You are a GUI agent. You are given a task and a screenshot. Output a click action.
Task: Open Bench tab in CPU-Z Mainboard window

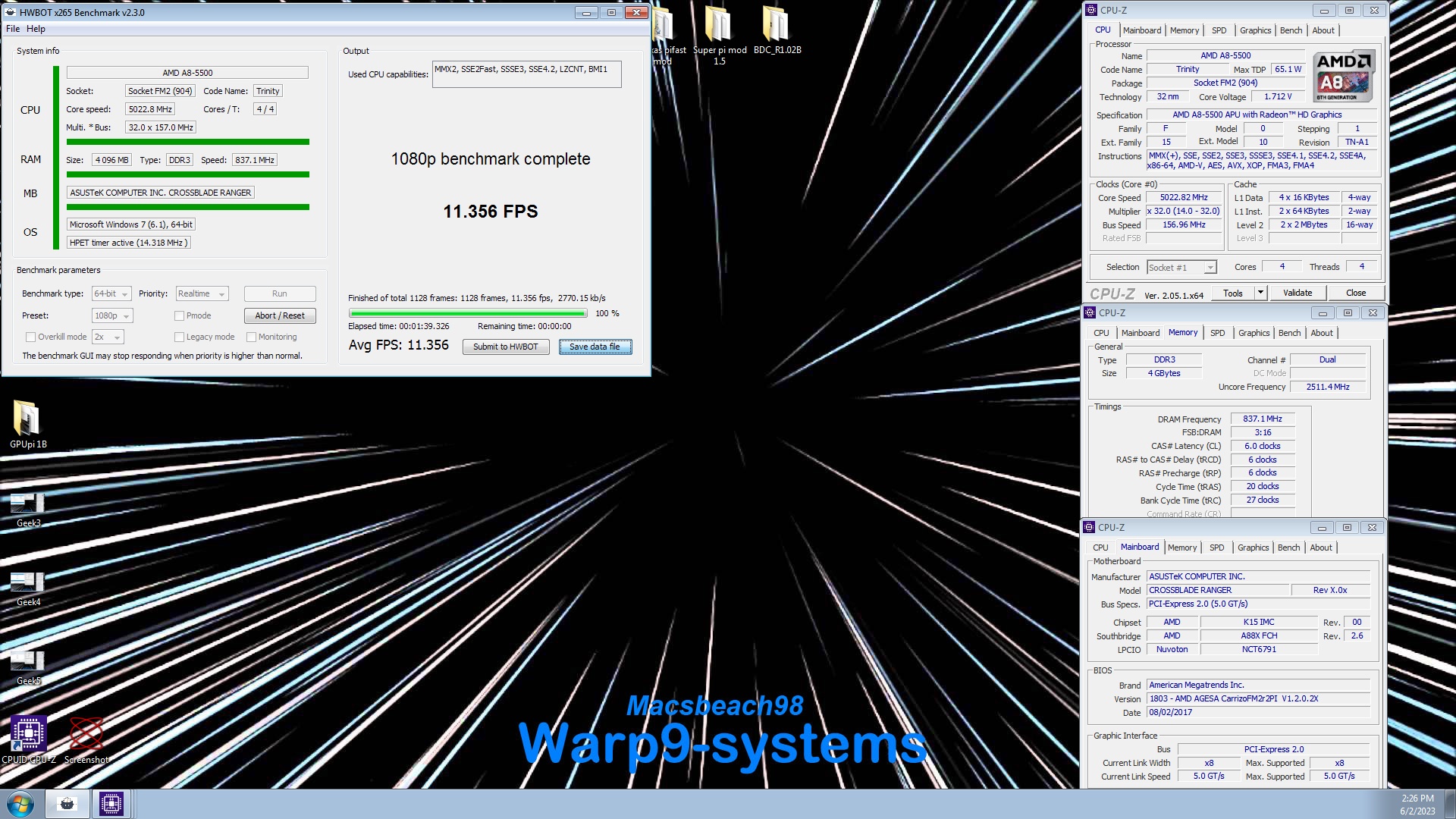click(1288, 548)
